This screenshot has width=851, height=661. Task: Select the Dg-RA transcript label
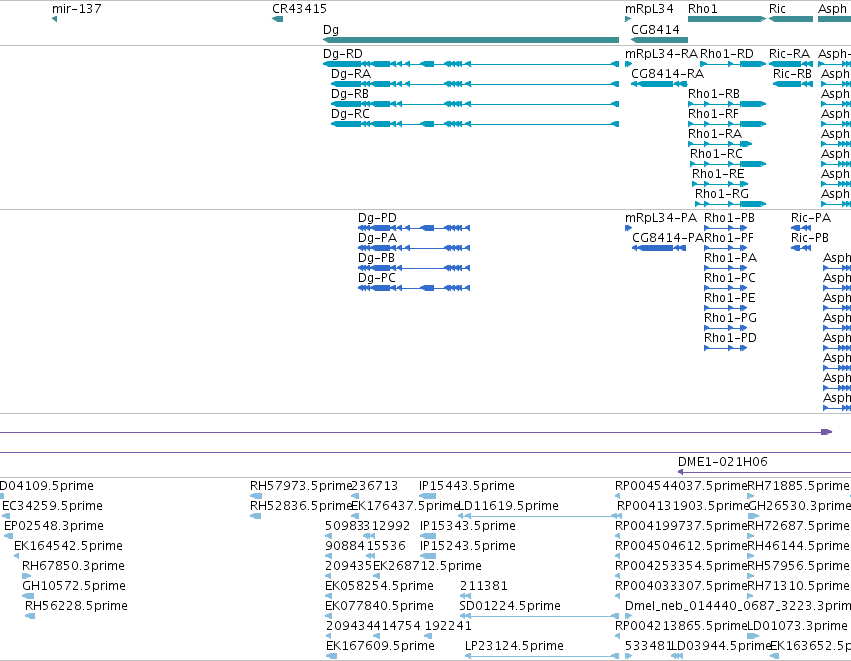tap(351, 74)
